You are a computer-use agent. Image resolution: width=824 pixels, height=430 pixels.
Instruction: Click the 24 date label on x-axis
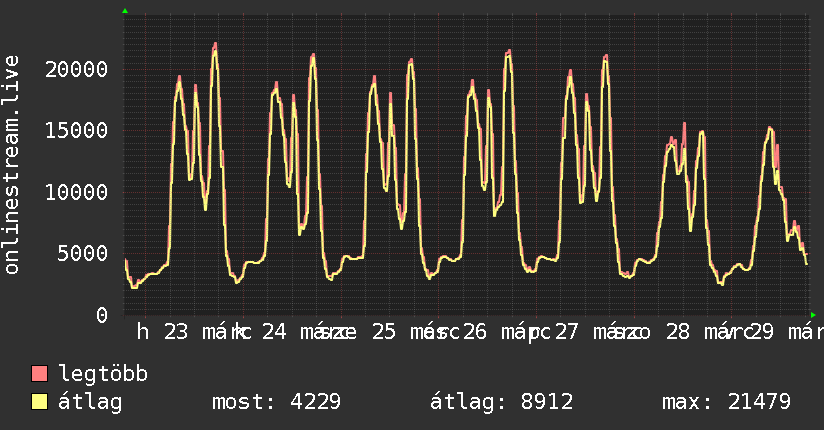pyautogui.click(x=274, y=332)
